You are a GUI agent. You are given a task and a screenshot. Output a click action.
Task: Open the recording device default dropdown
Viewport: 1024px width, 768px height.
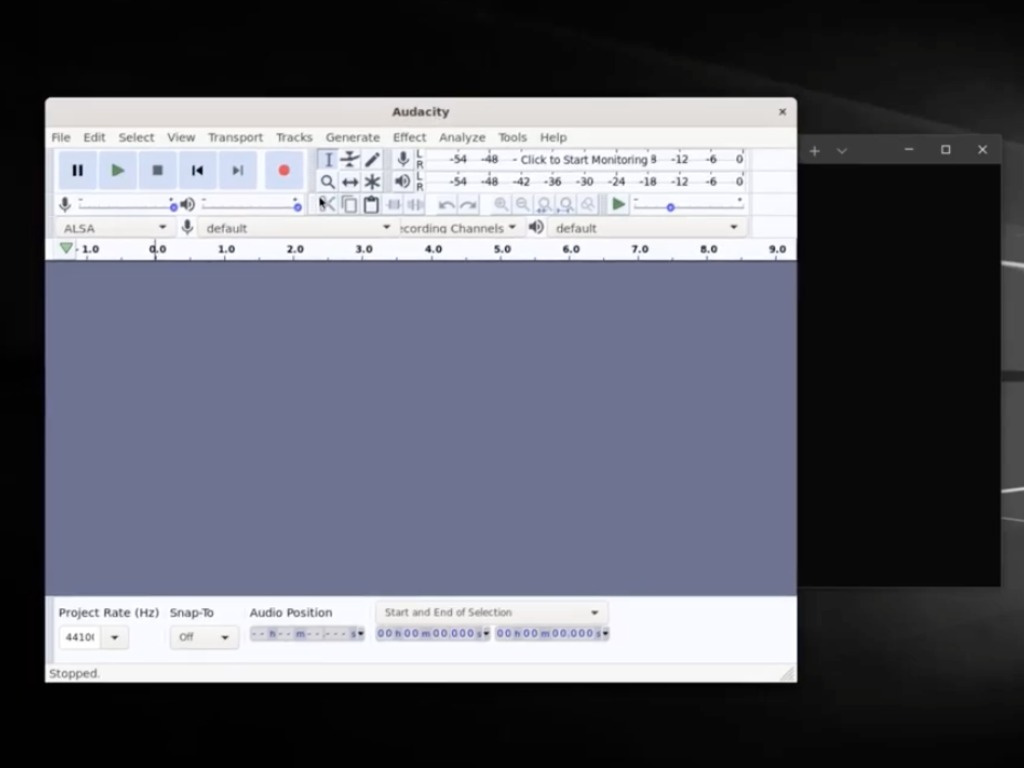pos(297,228)
